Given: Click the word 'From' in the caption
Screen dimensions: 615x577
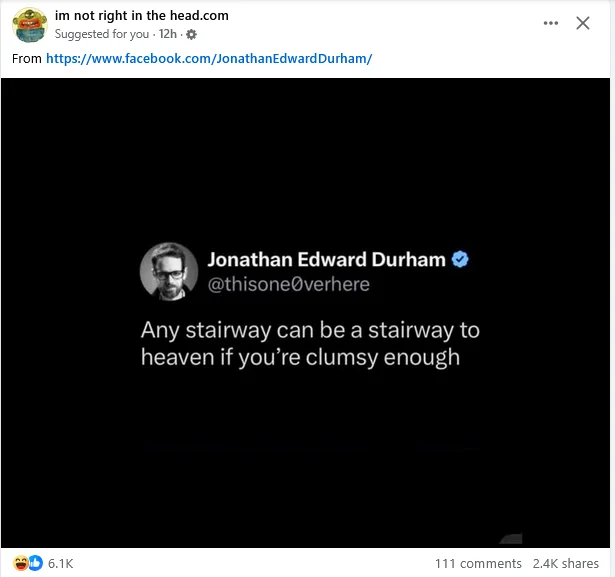Looking at the screenshot, I should coord(27,58).
